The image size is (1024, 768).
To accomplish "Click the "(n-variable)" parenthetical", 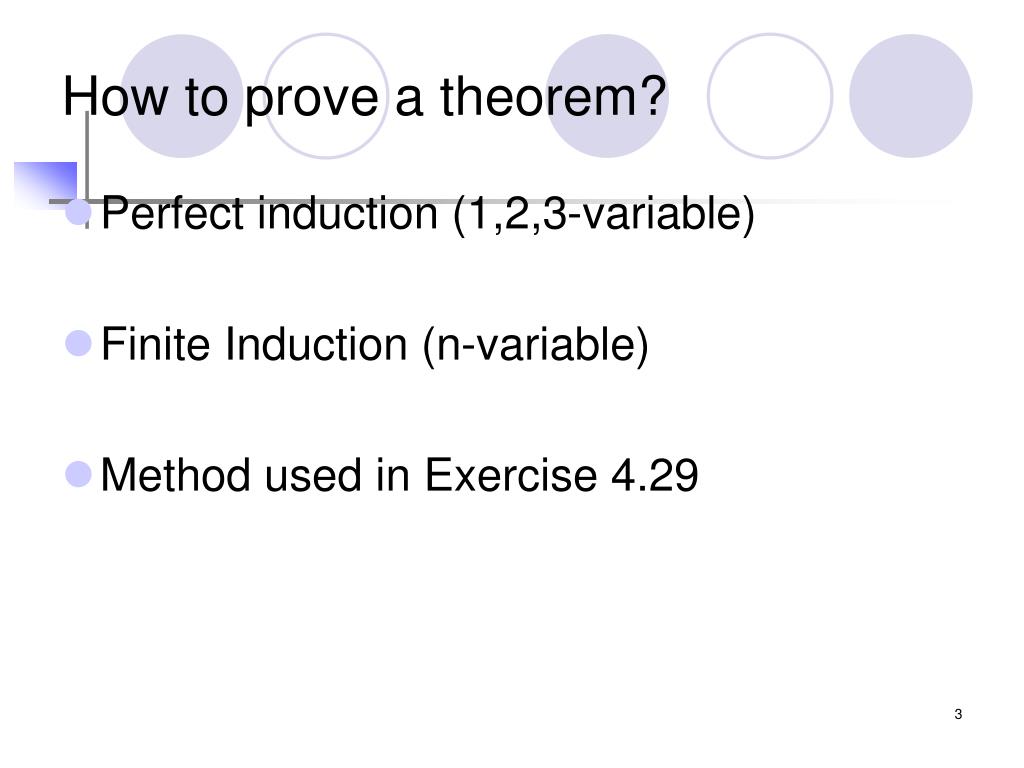I will pyautogui.click(x=536, y=345).
